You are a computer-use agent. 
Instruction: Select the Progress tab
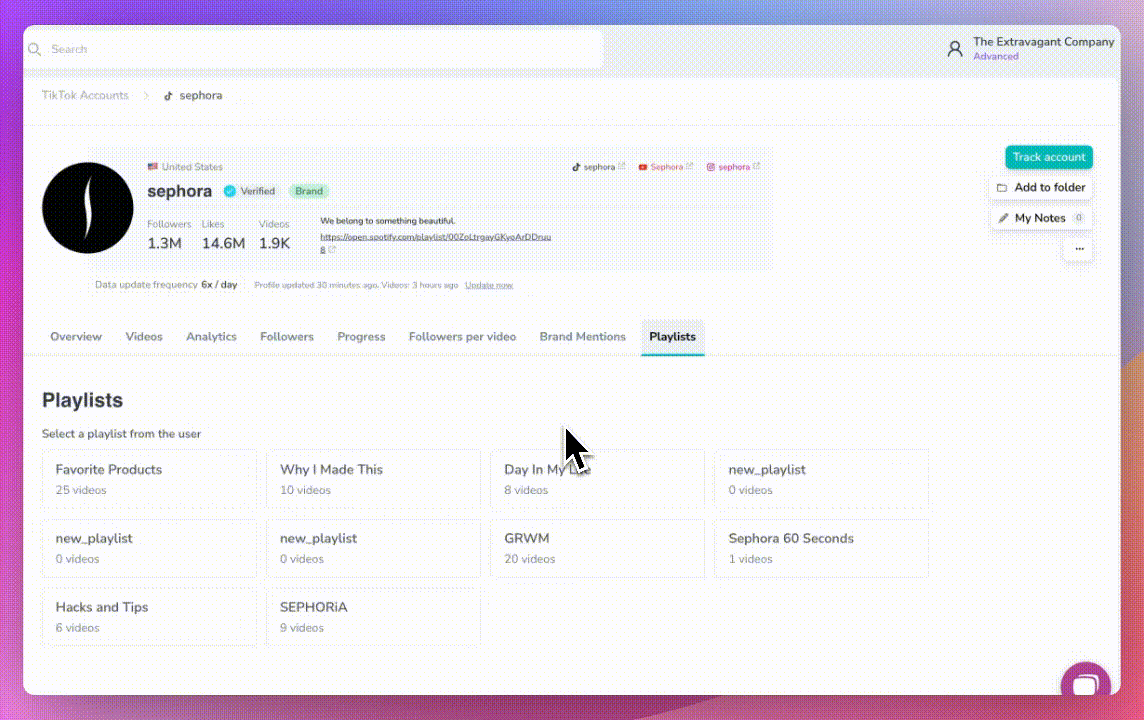pyautogui.click(x=361, y=337)
